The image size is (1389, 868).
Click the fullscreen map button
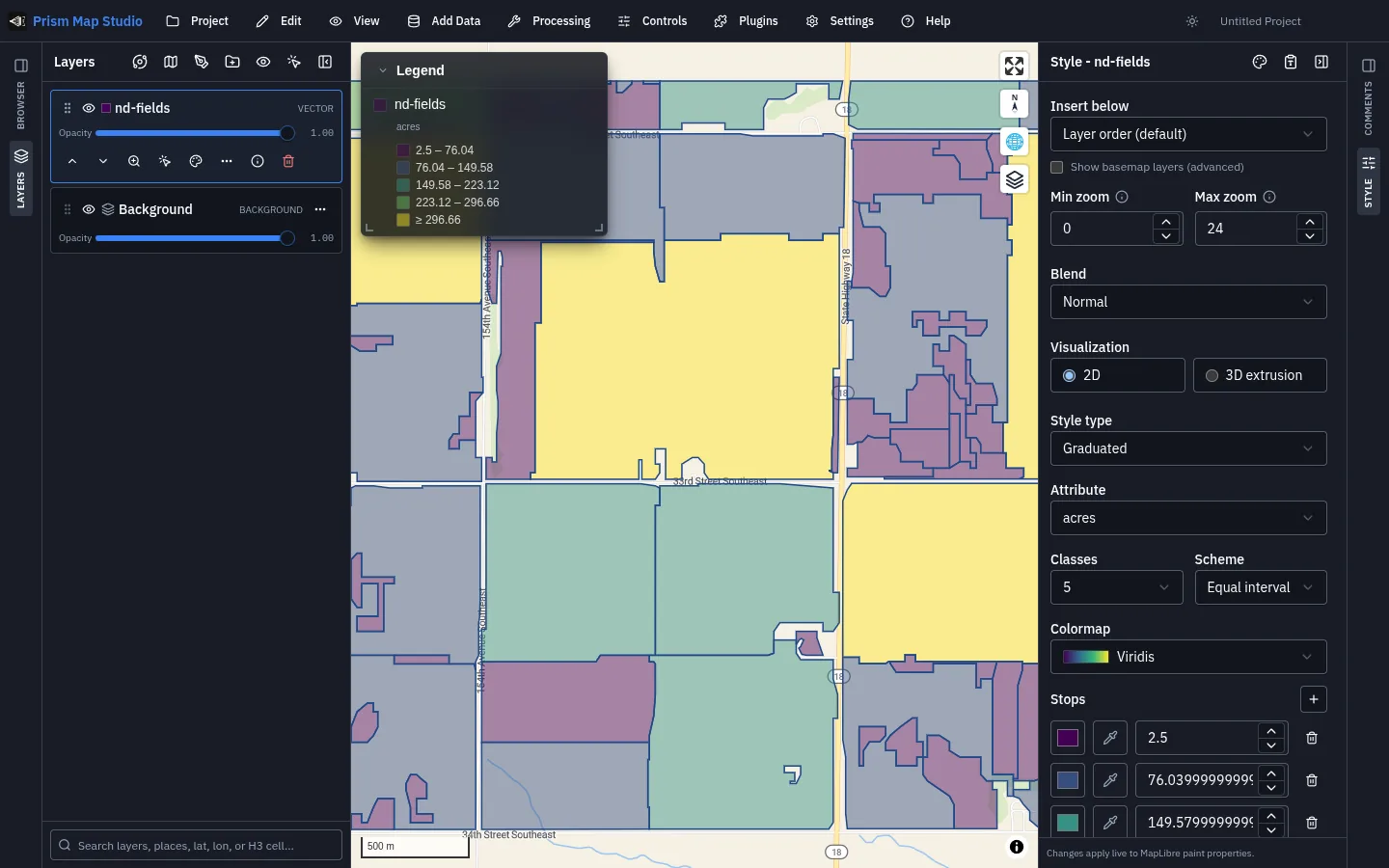(1014, 66)
